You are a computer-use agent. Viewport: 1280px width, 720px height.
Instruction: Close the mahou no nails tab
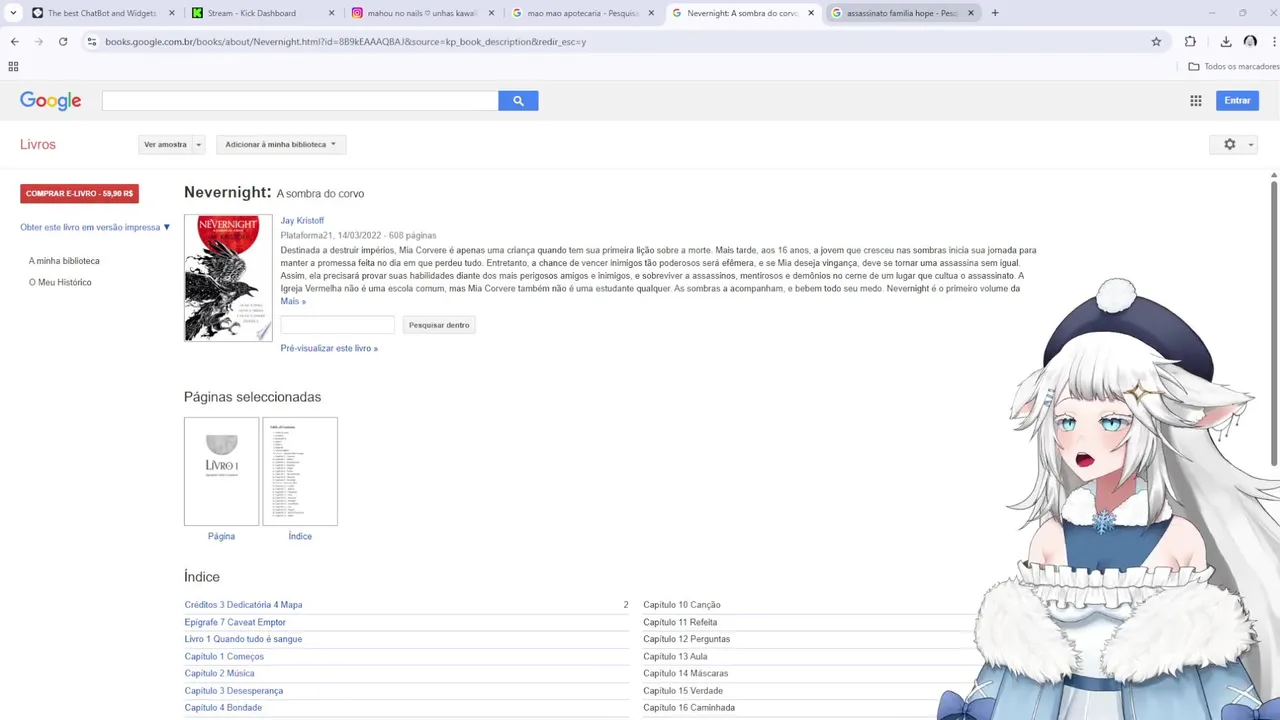click(491, 13)
